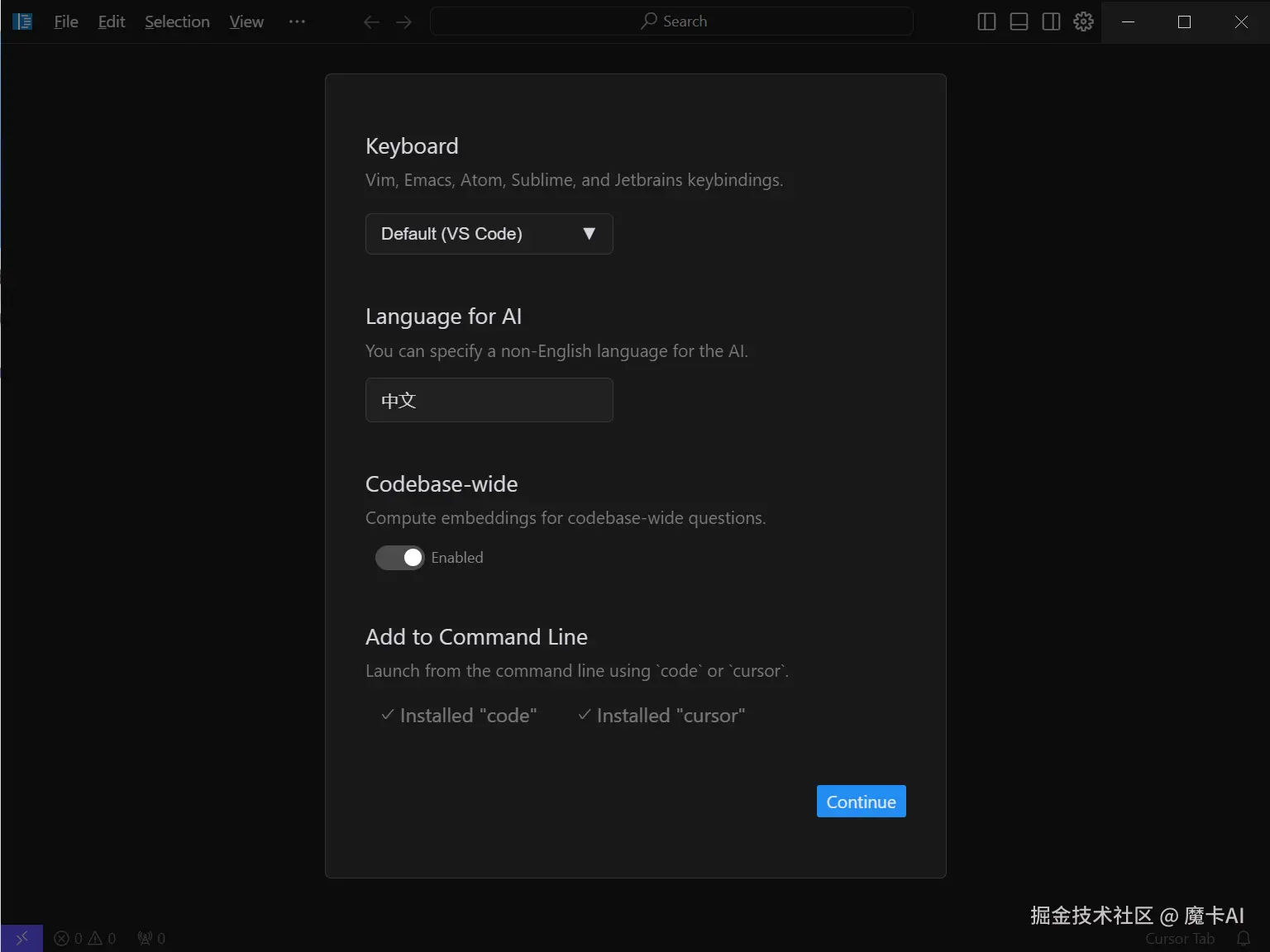Open remote window indicator in status bar
Image resolution: width=1270 pixels, height=952 pixels.
(x=21, y=938)
